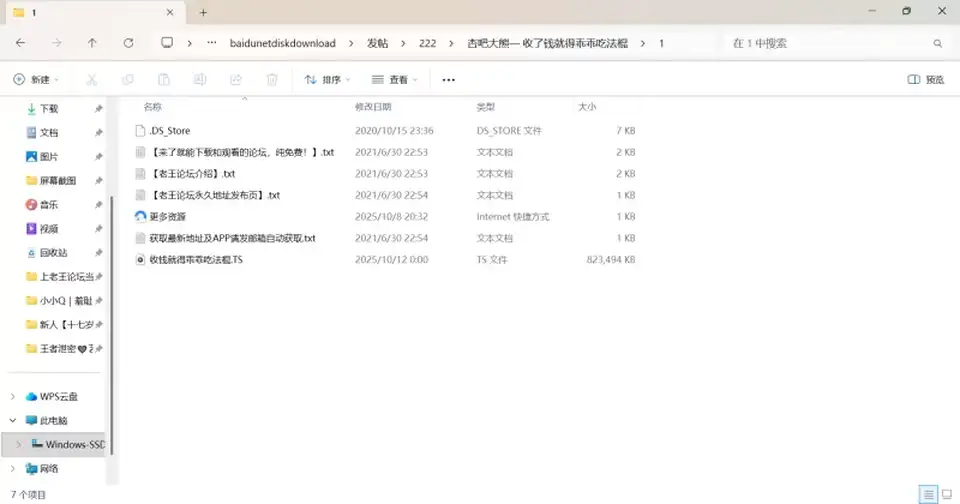
Task: Sort by 修改日期 date column header
Action: pyautogui.click(x=373, y=107)
